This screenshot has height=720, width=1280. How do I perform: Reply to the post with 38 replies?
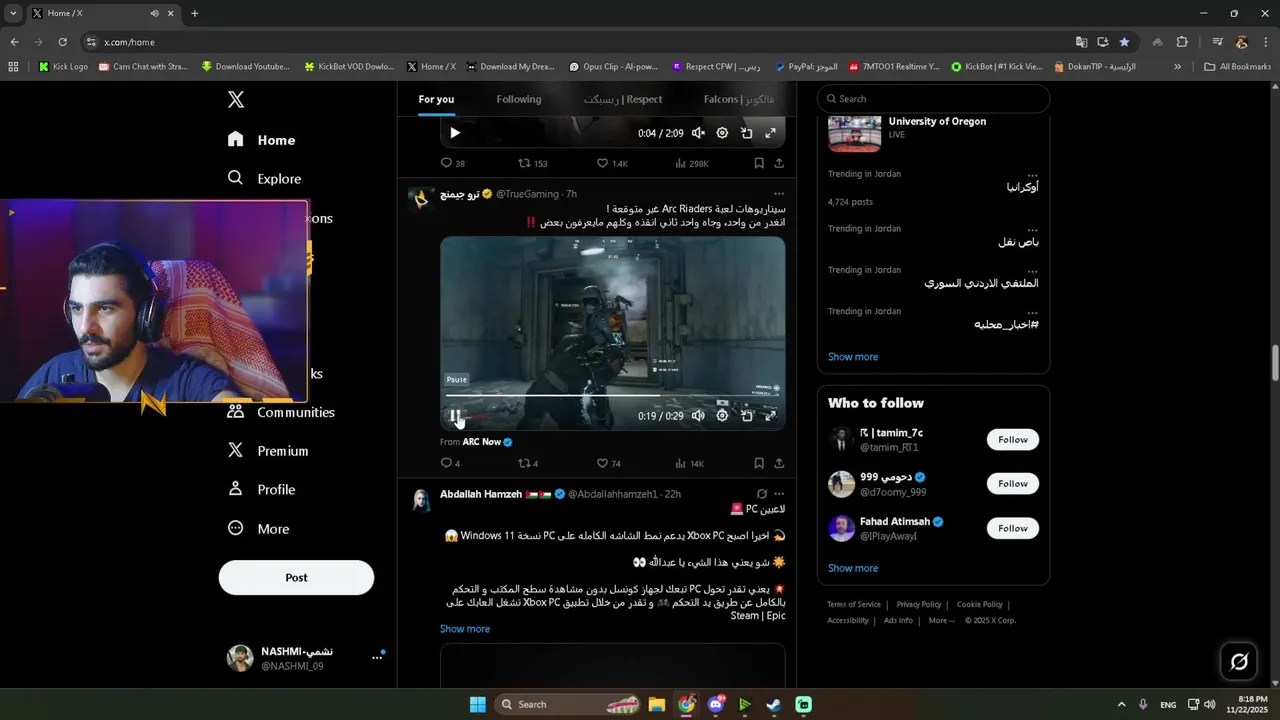coord(452,163)
